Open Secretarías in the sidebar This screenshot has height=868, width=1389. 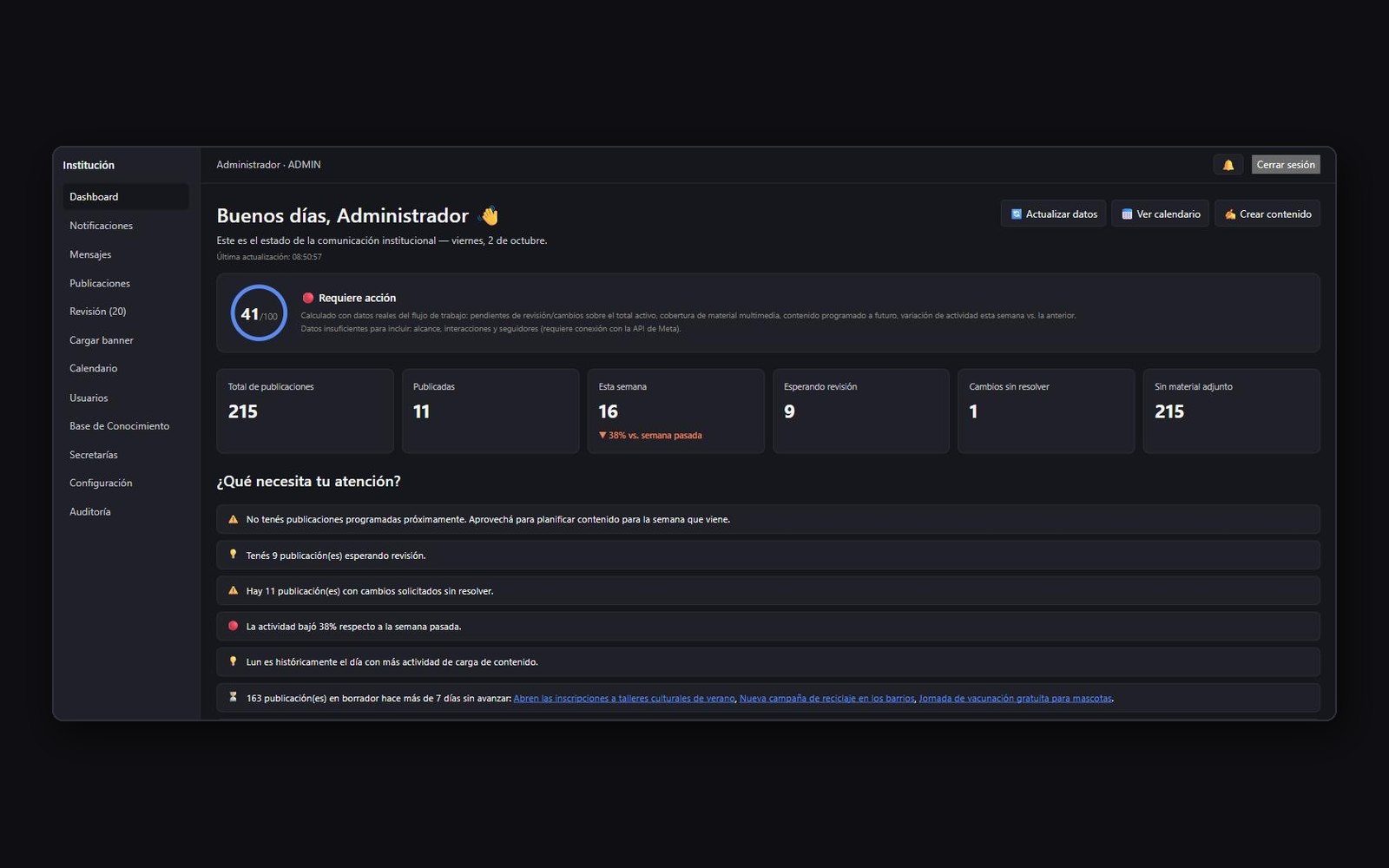tap(125, 455)
